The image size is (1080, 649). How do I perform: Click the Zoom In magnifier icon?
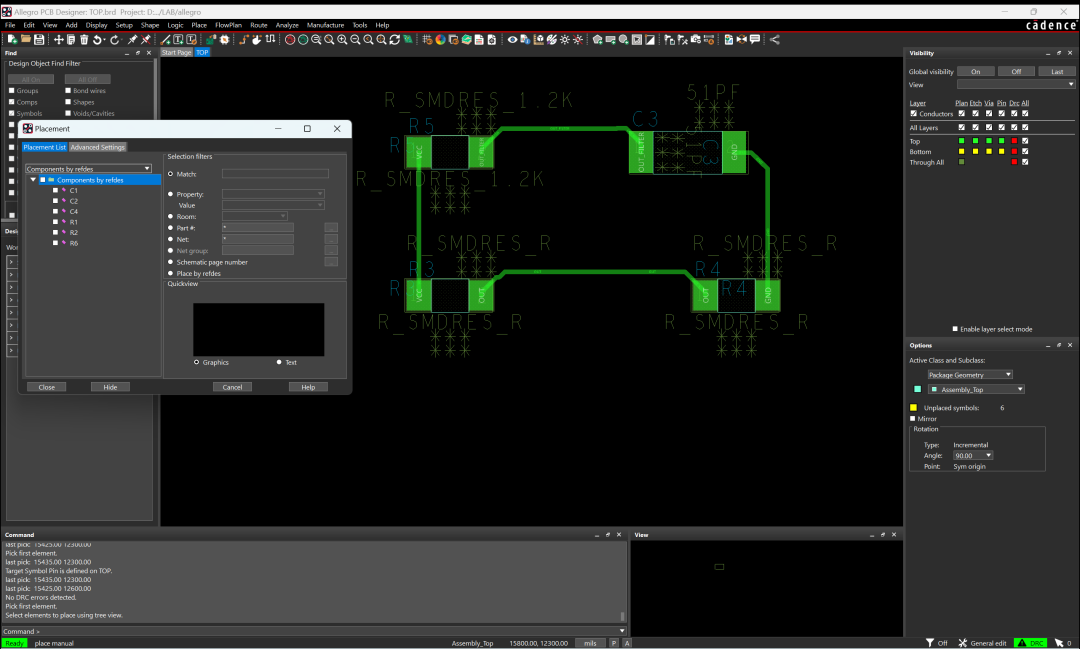(x=342, y=39)
